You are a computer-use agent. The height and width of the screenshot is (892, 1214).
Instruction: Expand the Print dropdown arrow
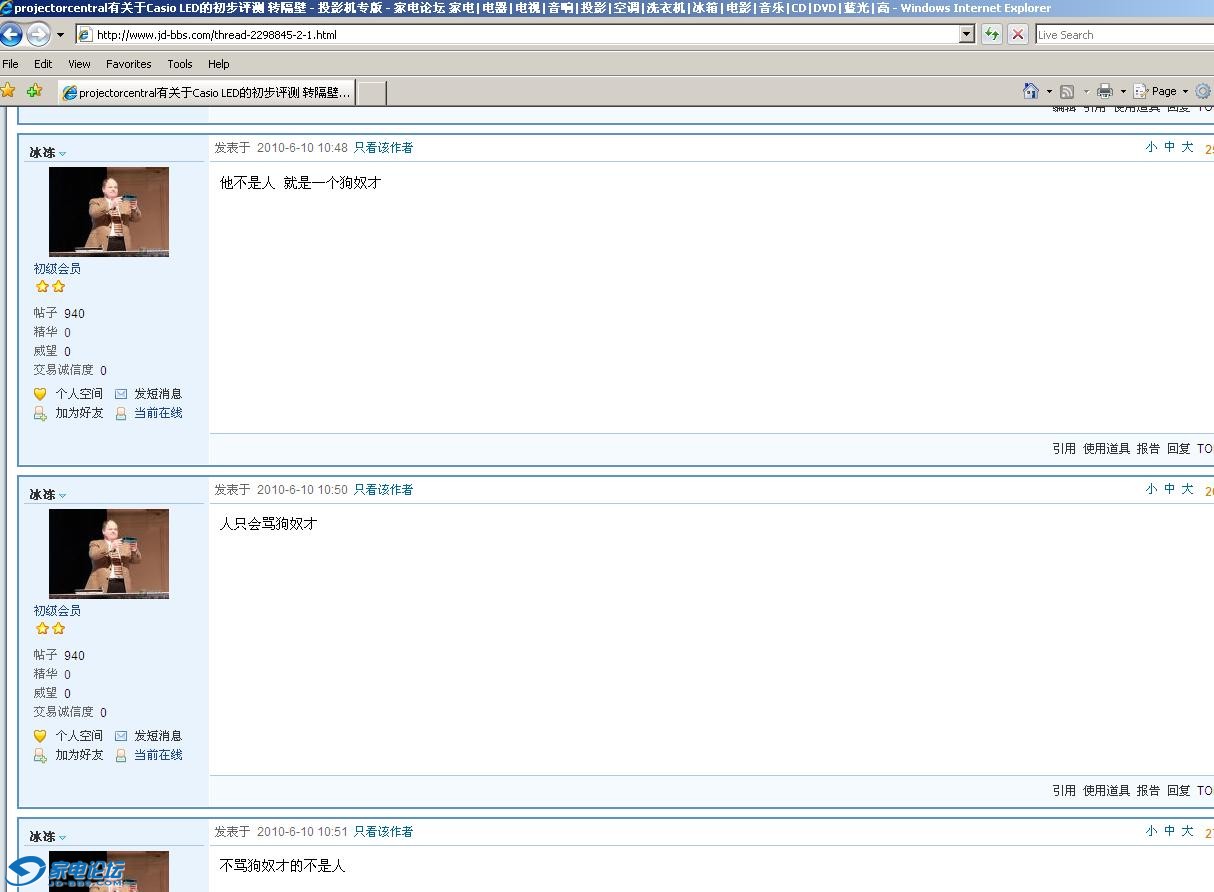1123,92
